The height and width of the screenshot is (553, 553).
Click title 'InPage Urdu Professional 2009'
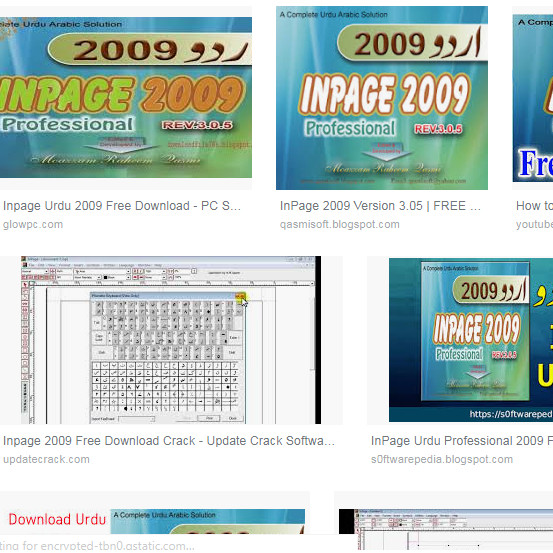457,440
